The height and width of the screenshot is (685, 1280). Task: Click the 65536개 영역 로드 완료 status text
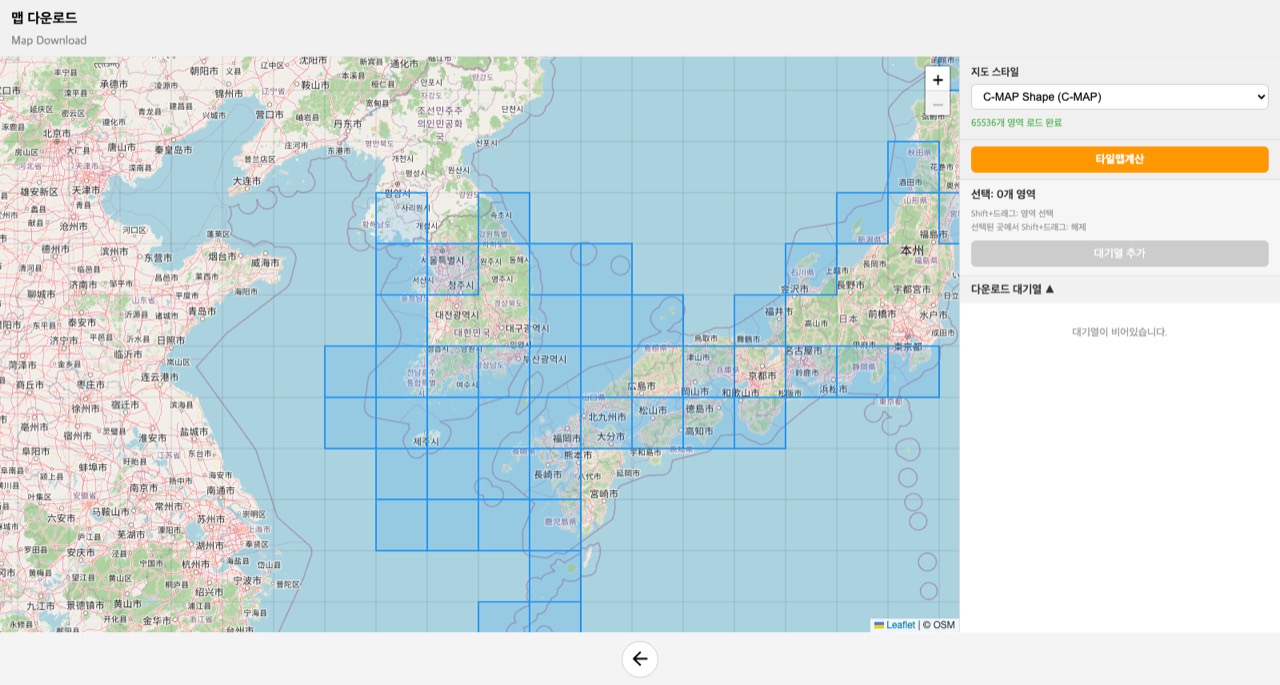coord(1016,123)
